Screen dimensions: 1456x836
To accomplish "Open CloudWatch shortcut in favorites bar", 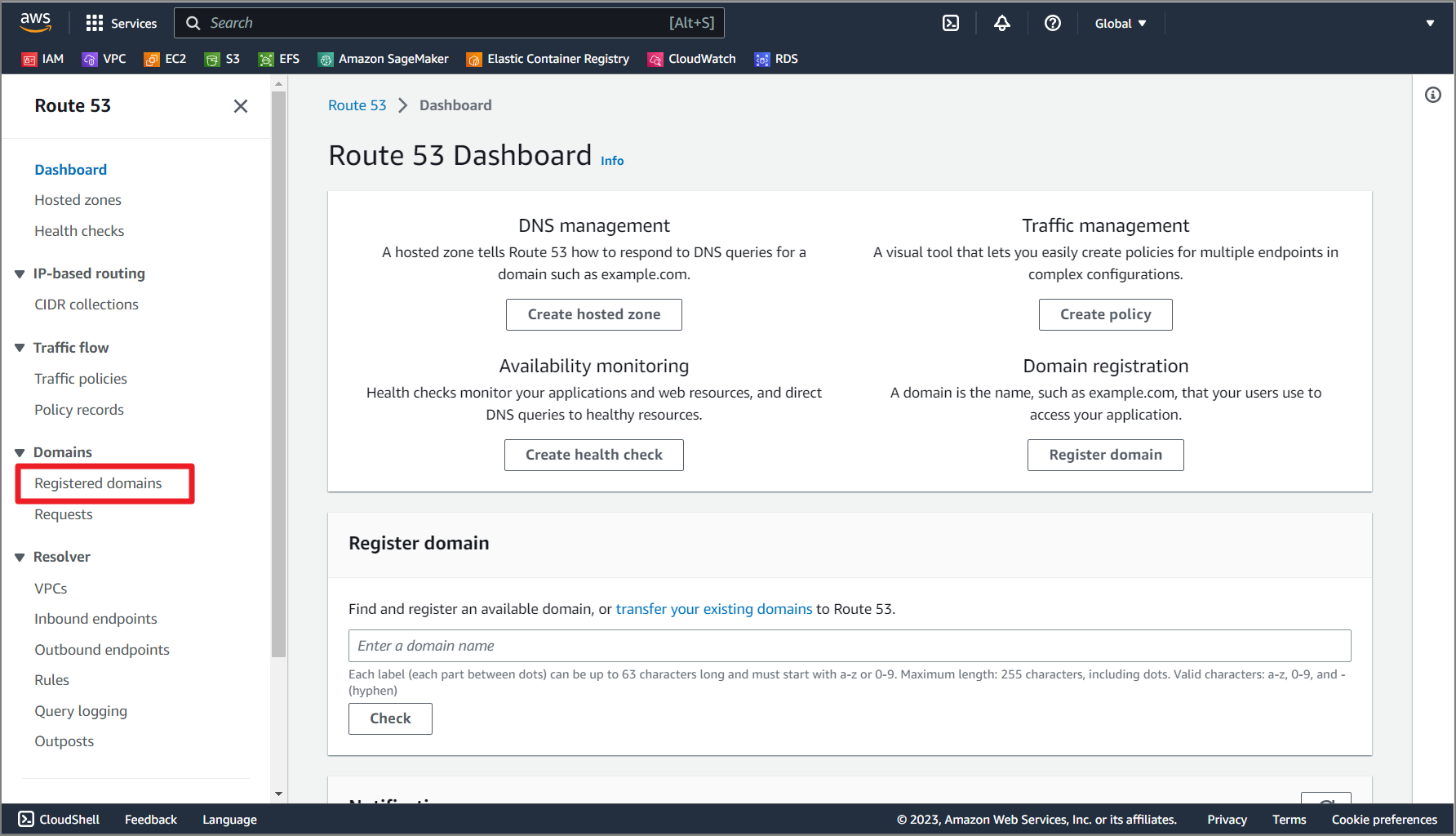I will (692, 59).
